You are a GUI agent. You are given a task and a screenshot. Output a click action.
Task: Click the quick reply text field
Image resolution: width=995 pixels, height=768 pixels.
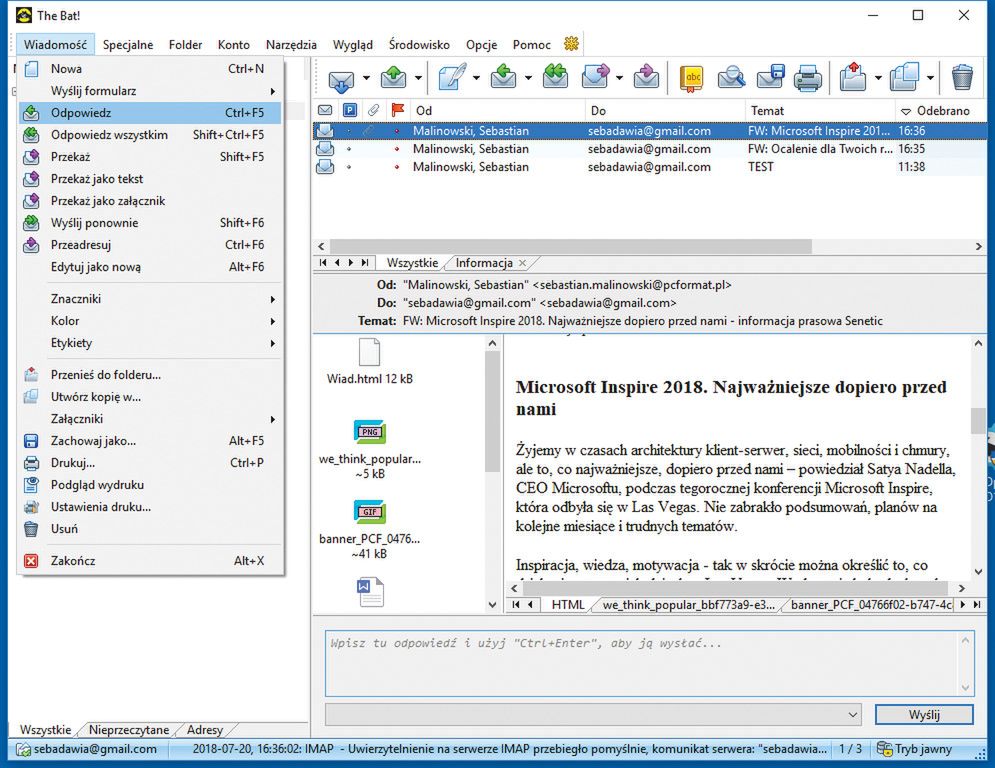(648, 661)
